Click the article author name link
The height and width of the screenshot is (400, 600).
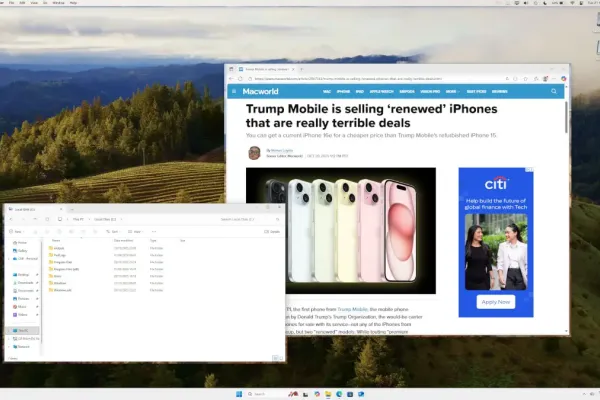282,150
